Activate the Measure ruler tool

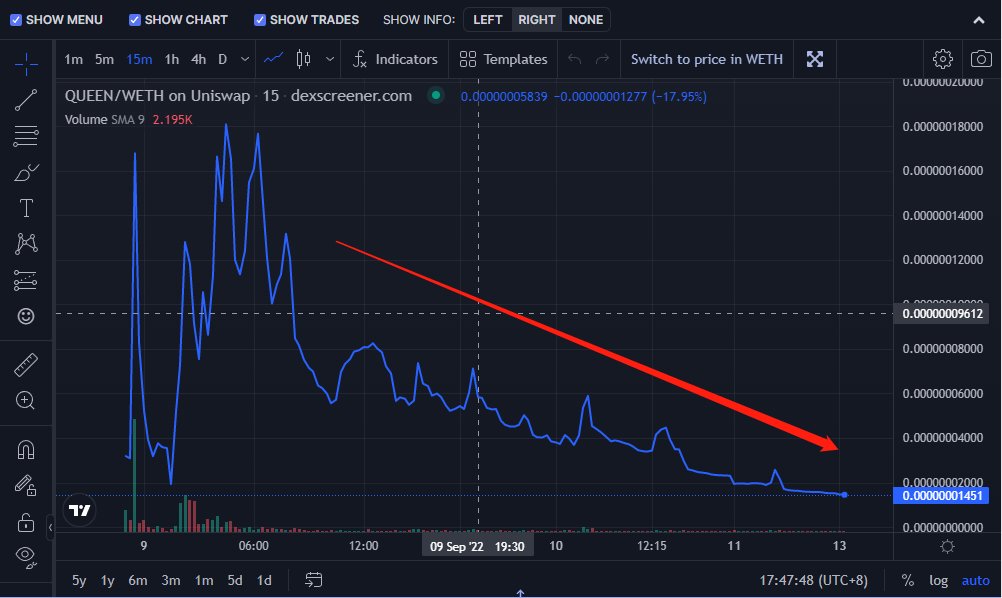click(27, 363)
